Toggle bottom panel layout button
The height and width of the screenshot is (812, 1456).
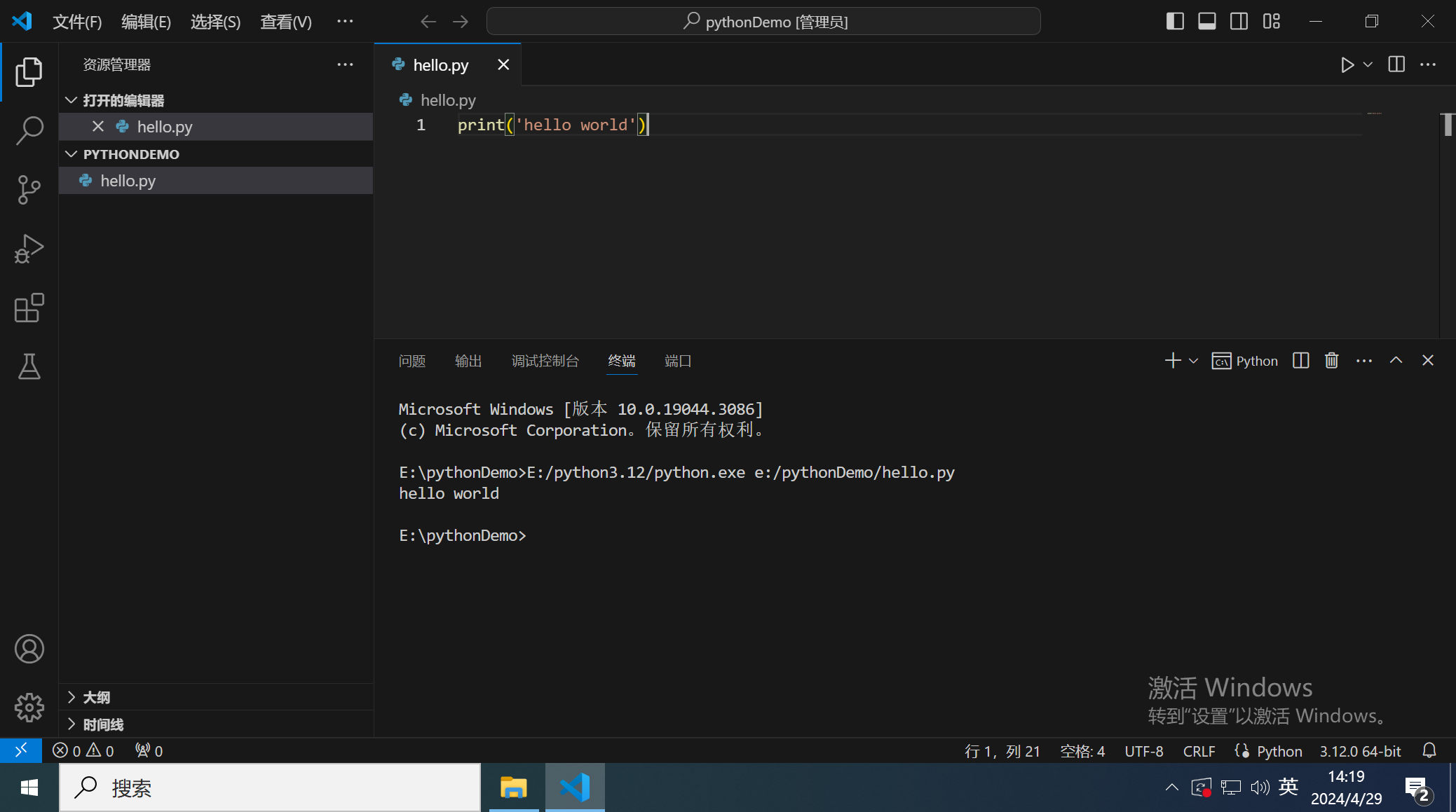[x=1206, y=22]
